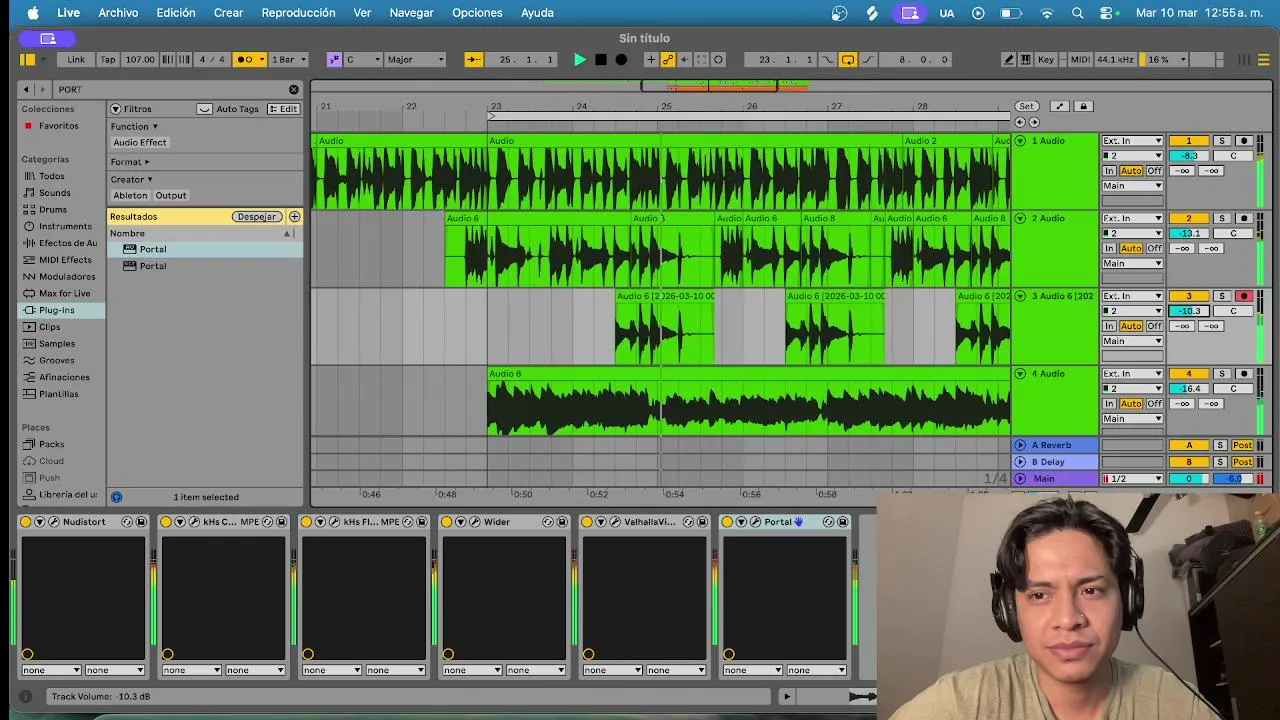Toggle the Key map mode button
Viewport: 1280px width, 720px height.
(x=1046, y=60)
